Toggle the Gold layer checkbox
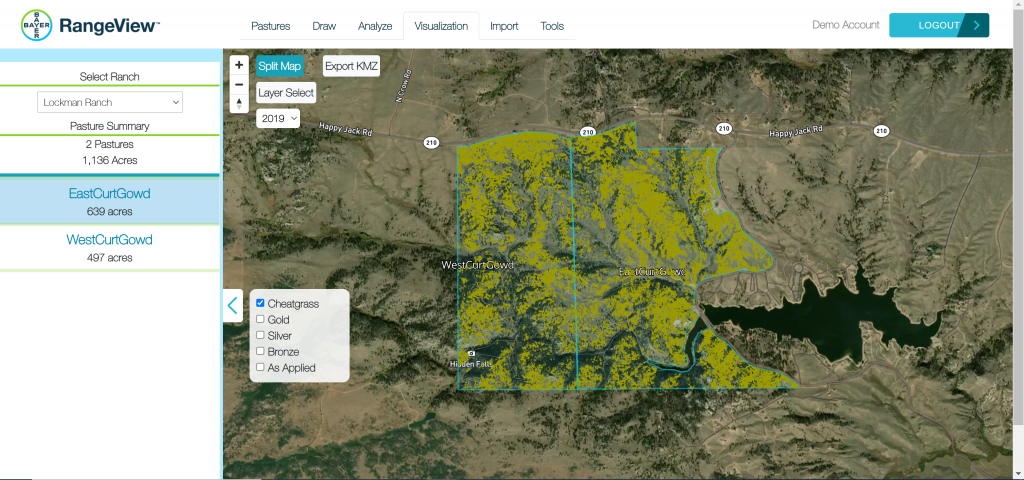 click(260, 319)
